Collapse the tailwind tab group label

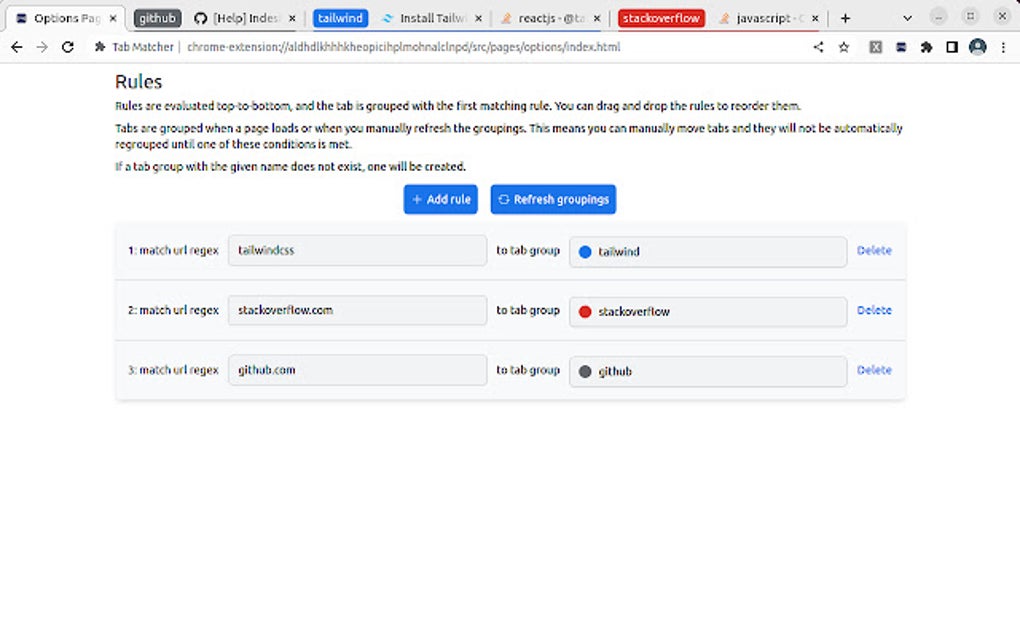[340, 18]
